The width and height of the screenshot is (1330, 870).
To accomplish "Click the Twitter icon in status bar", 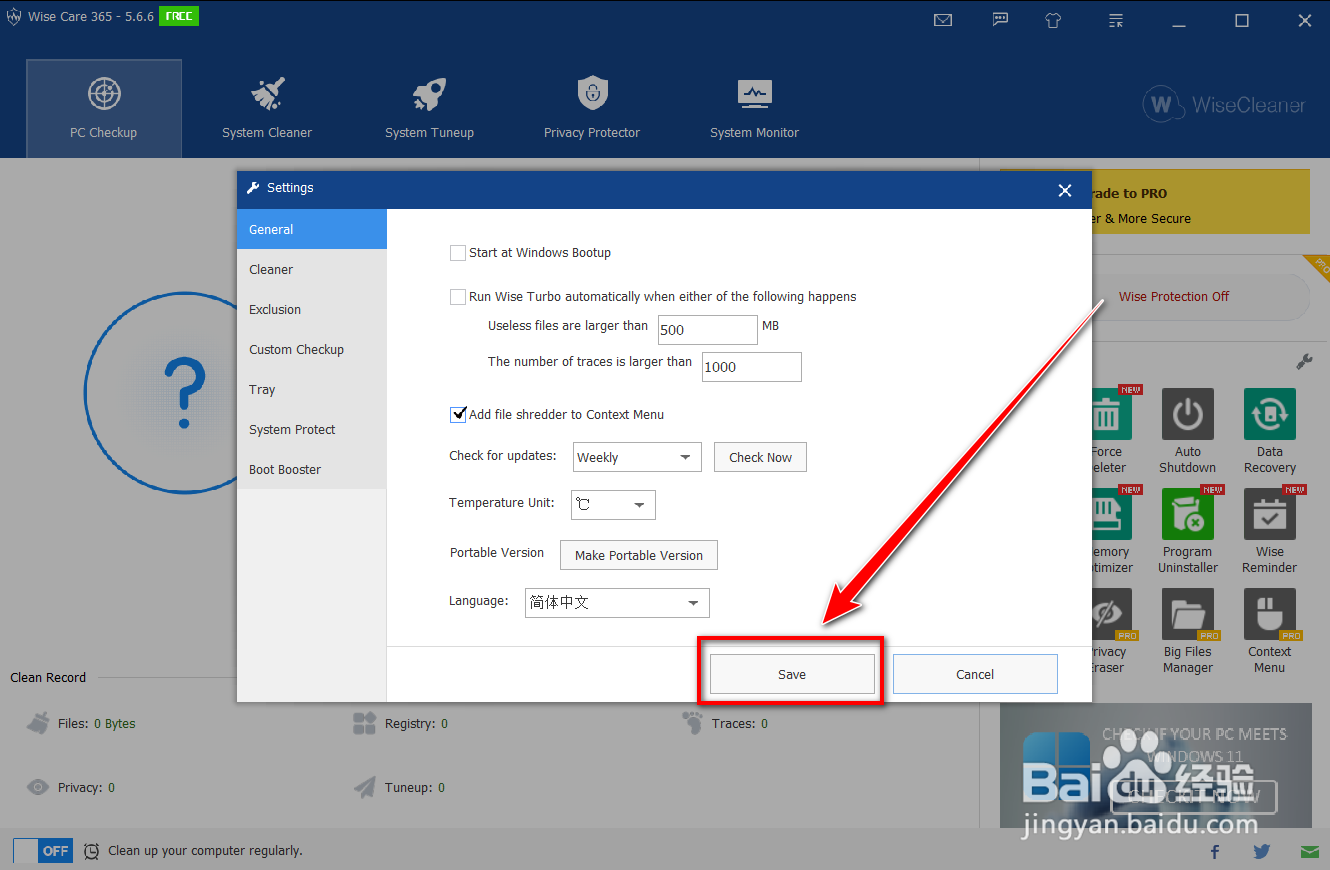I will pos(1262,852).
